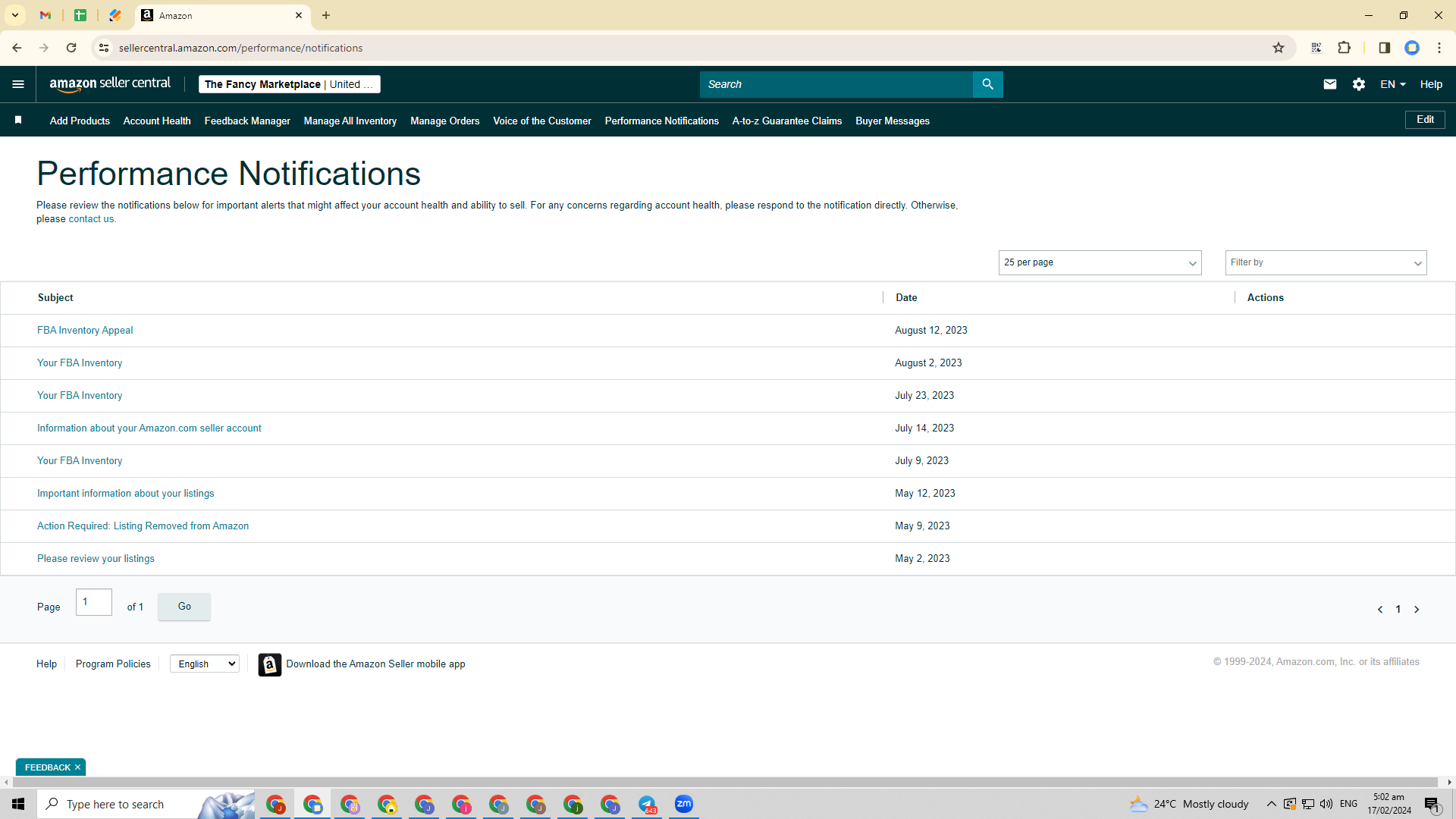Click the Amazon Seller mobile app icon
The width and height of the screenshot is (1456, 819).
tap(269, 664)
